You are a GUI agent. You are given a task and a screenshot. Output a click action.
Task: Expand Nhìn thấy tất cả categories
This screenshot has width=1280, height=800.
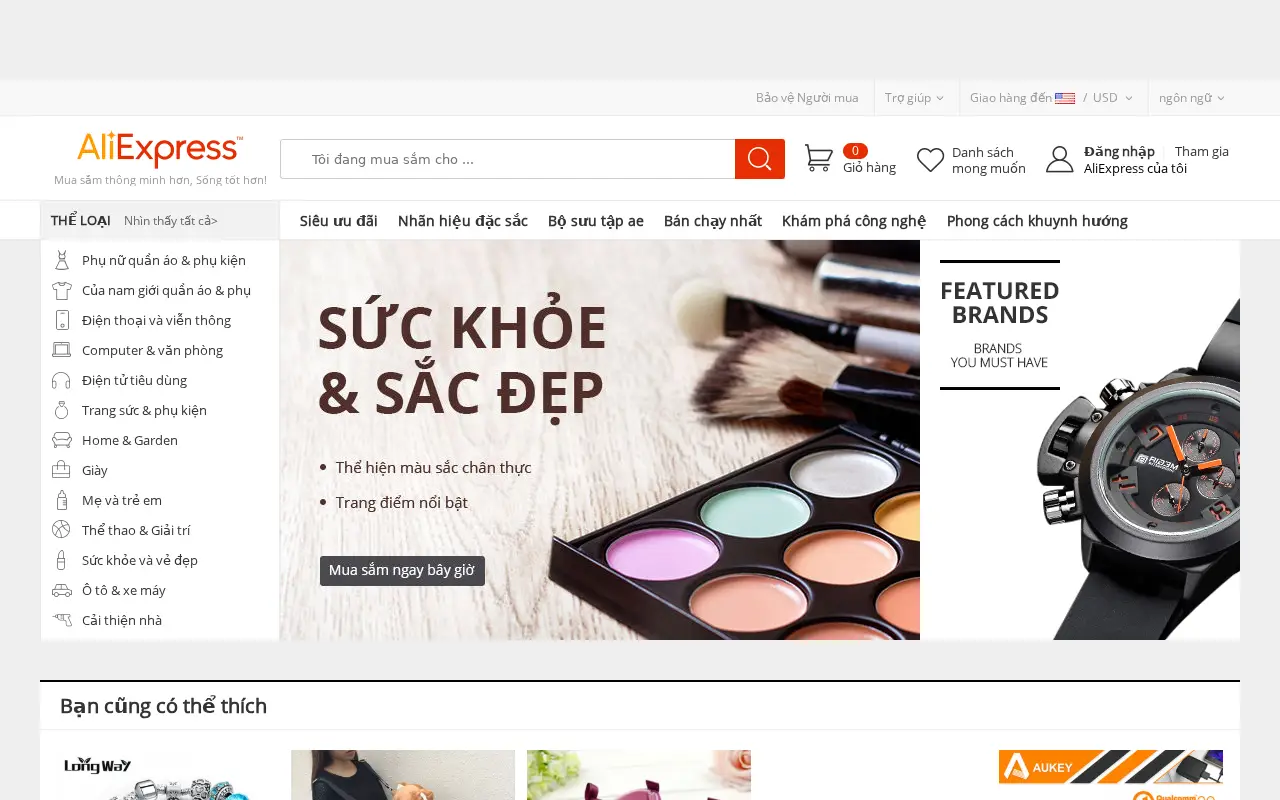pos(171,221)
